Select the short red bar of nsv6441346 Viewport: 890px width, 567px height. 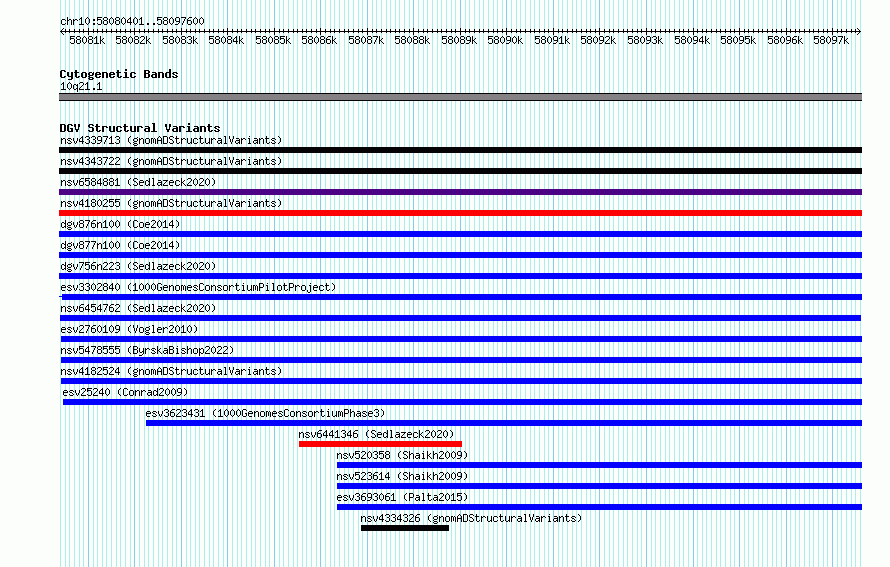(380, 444)
